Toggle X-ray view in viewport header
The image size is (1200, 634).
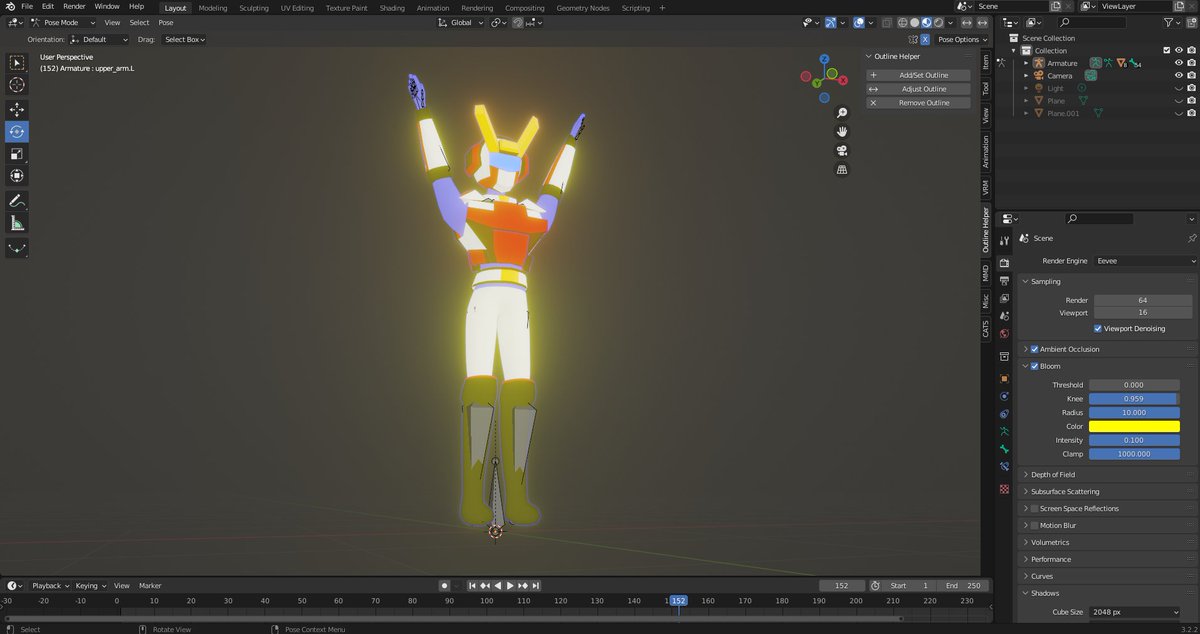(x=885, y=22)
